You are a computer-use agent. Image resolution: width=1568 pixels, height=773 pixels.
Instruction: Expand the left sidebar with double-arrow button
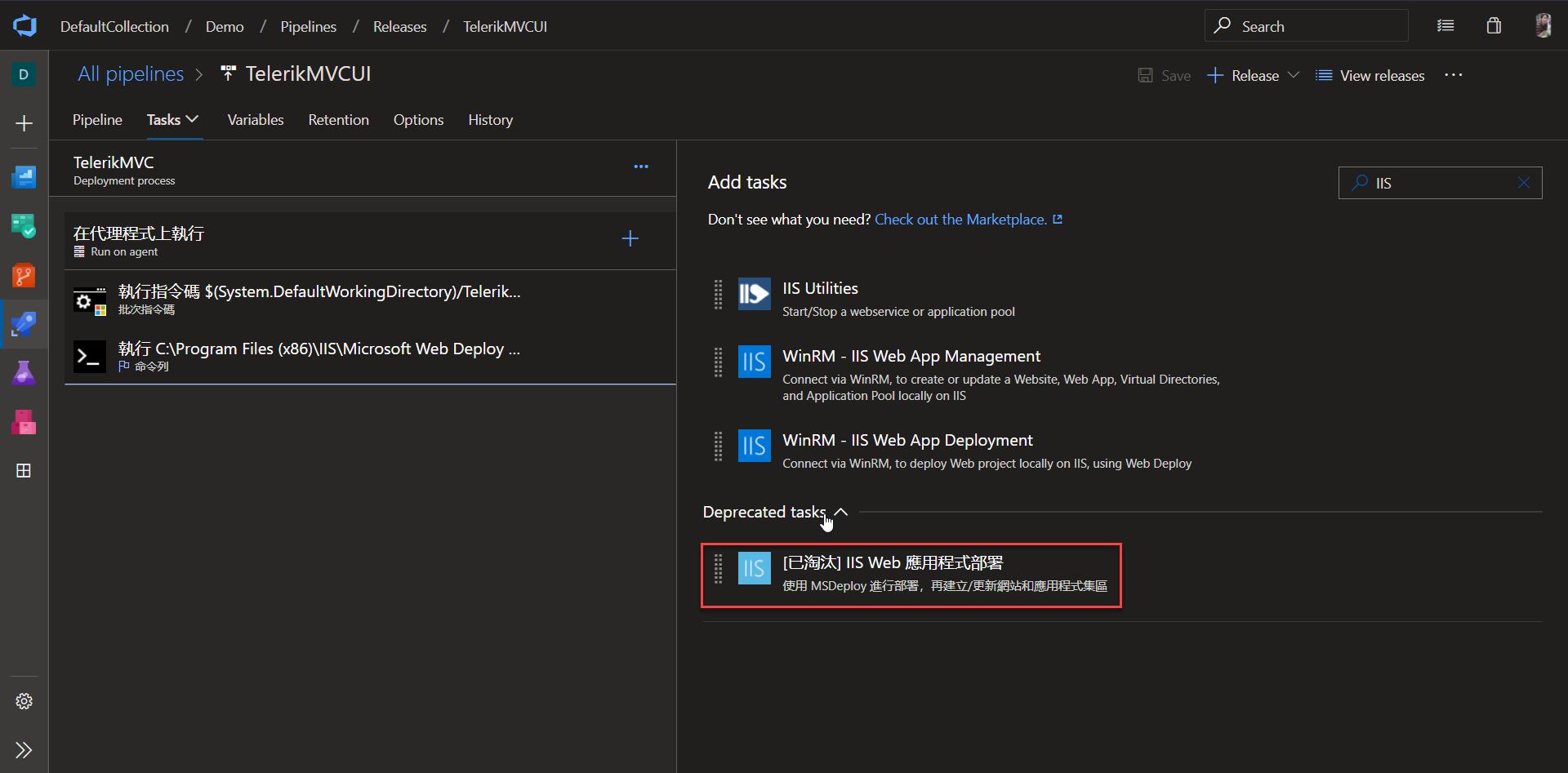point(23,750)
